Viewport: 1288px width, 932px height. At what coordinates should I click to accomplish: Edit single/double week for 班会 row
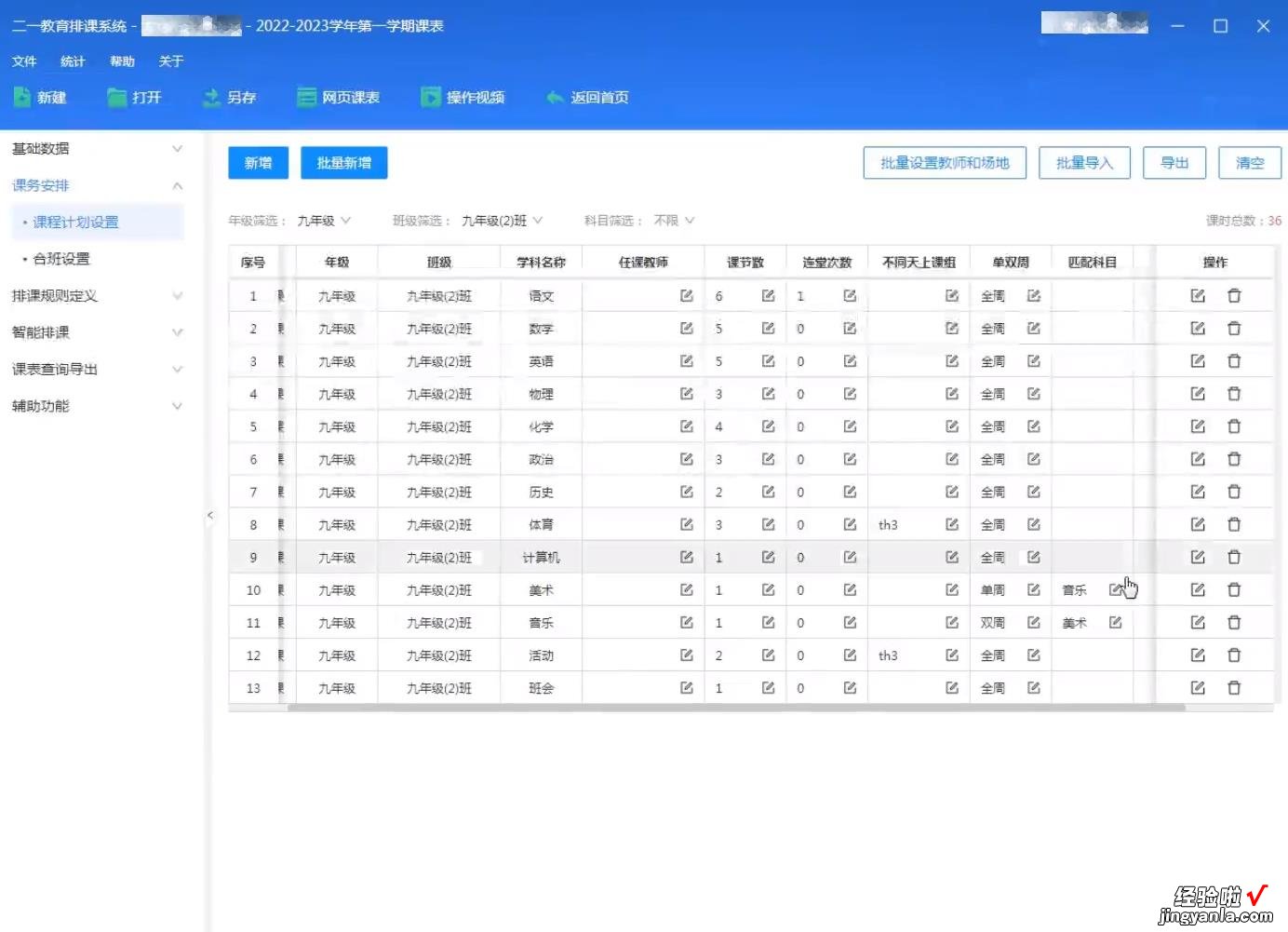pyautogui.click(x=1034, y=688)
